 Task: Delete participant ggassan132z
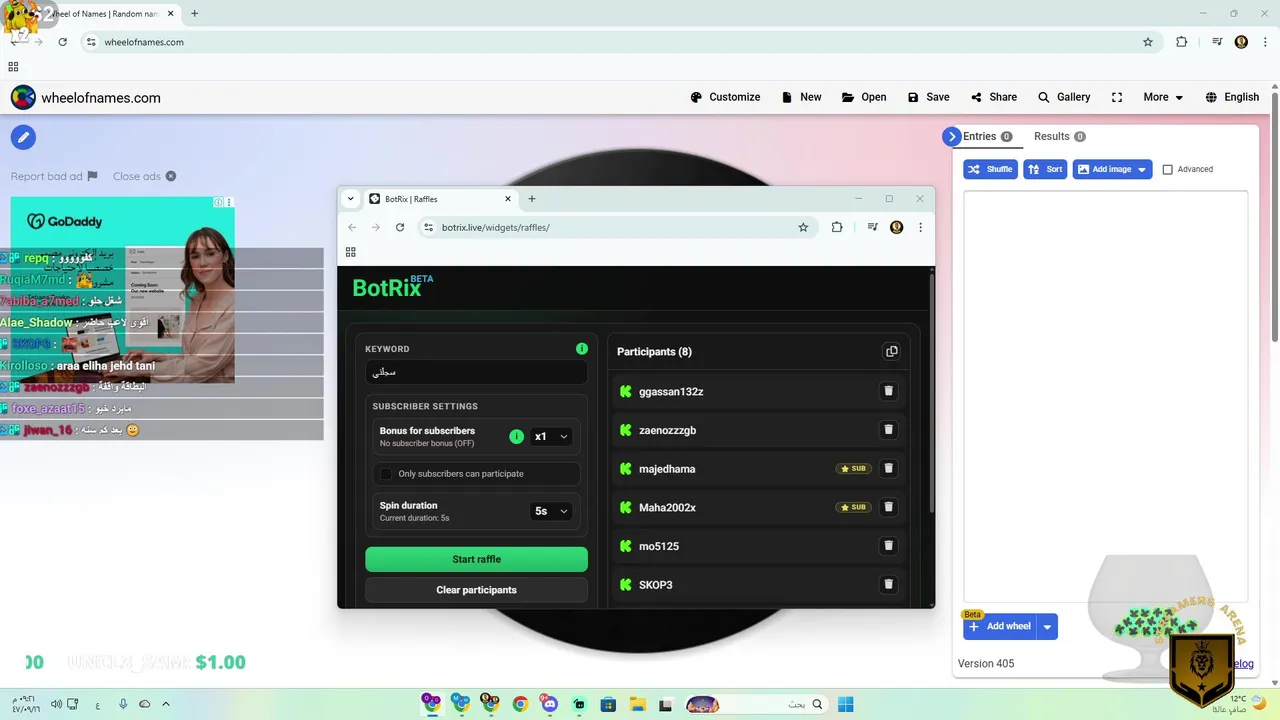888,391
